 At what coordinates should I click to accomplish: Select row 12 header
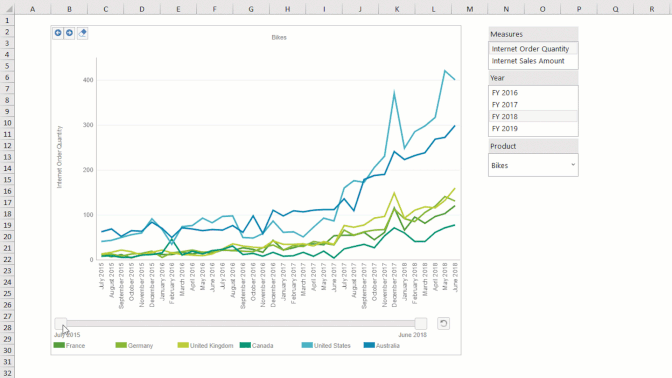coord(7,146)
